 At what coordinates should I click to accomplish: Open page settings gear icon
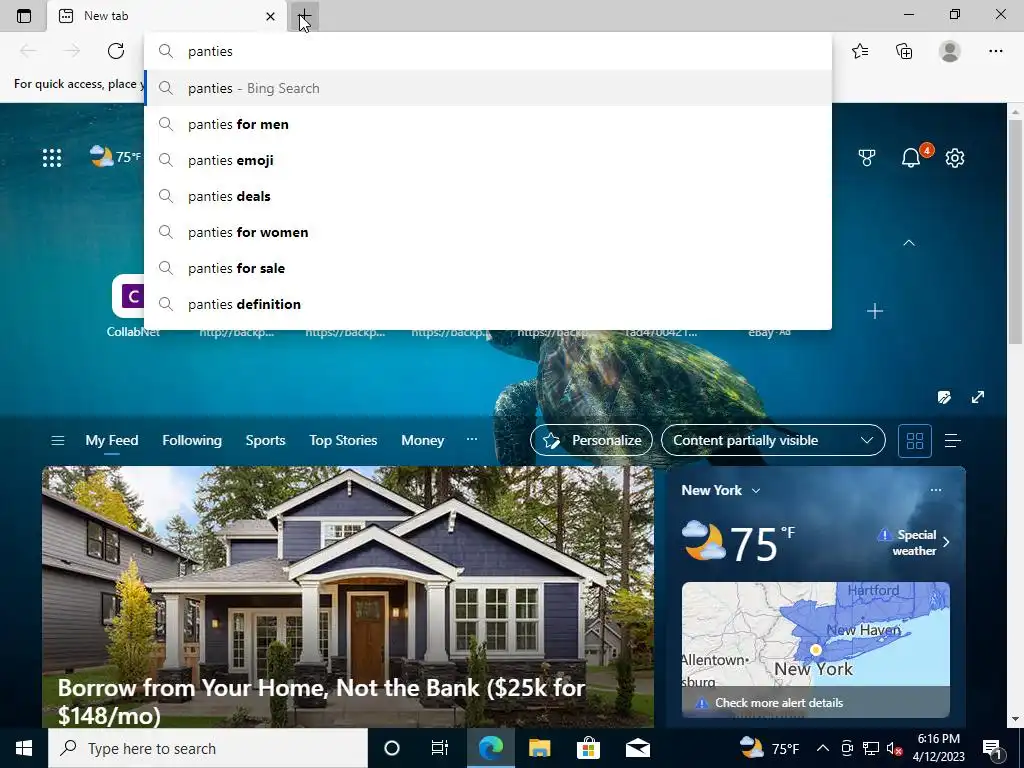955,157
